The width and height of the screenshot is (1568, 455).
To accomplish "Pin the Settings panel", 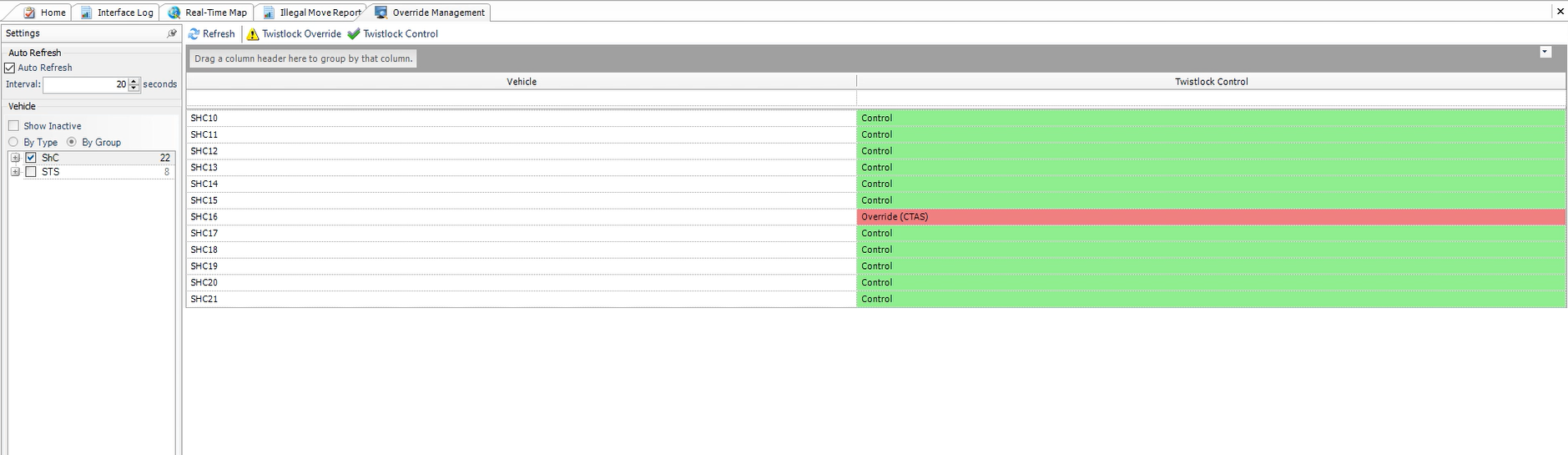I will point(172,33).
